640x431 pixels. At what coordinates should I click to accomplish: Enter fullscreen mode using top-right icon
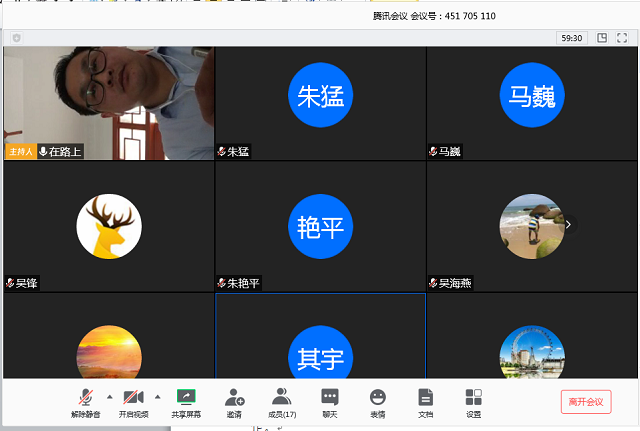(x=623, y=38)
